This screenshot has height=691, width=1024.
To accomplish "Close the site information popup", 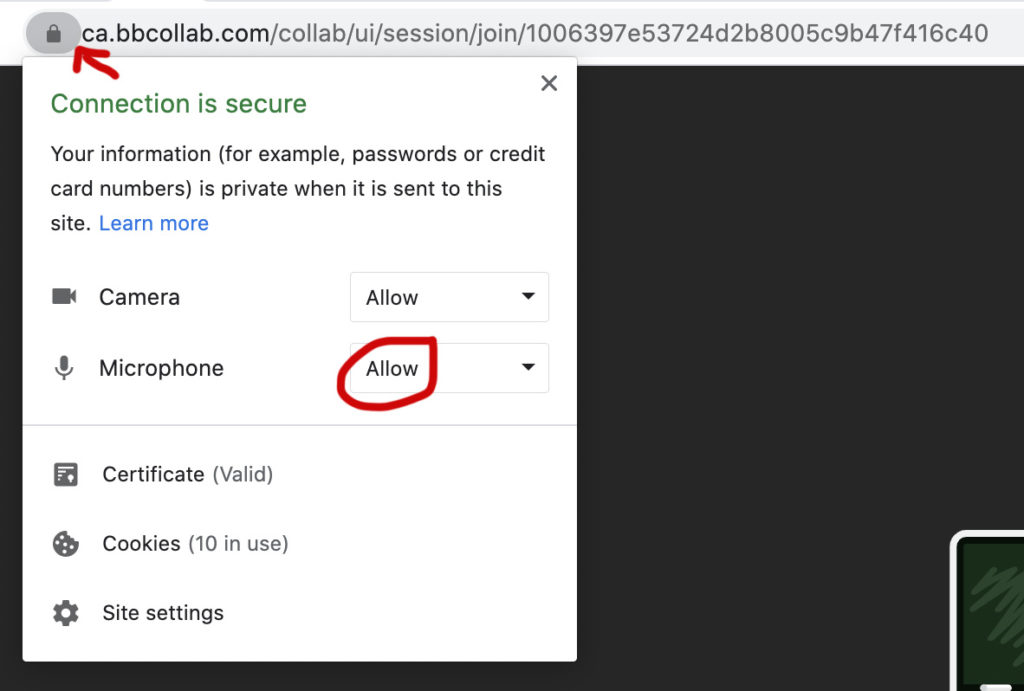I will [x=548, y=84].
